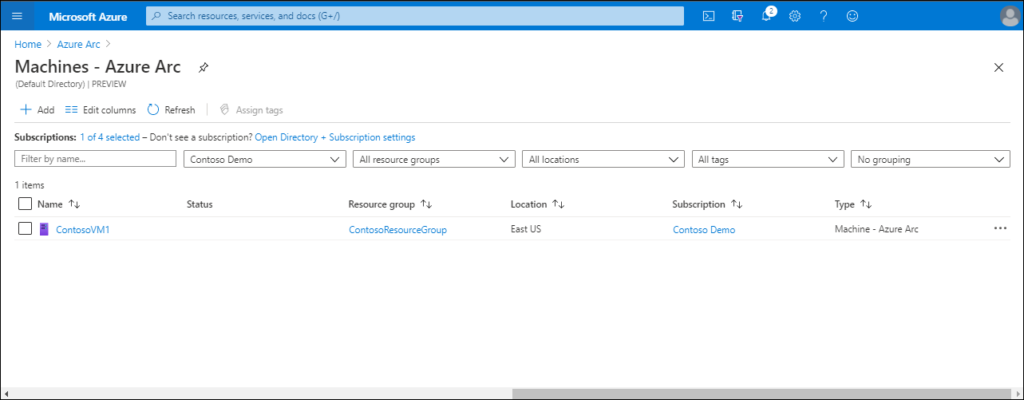The image size is (1024, 400).
Task: Open the Directory + Subscription filter icon
Action: pos(738,16)
